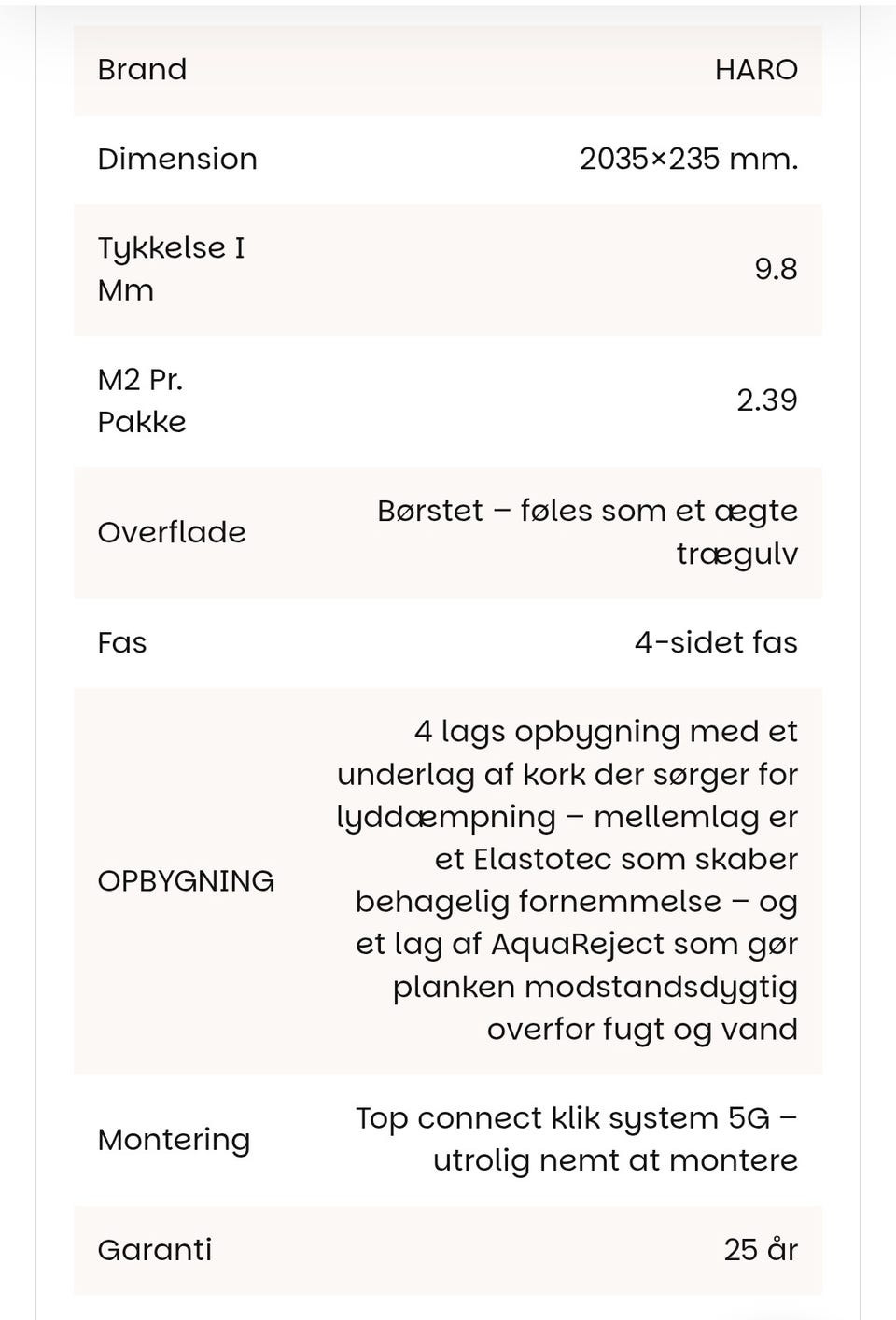Image resolution: width=896 pixels, height=1320 pixels.
Task: Click the Tykkelse I Mm label
Action: [171, 269]
